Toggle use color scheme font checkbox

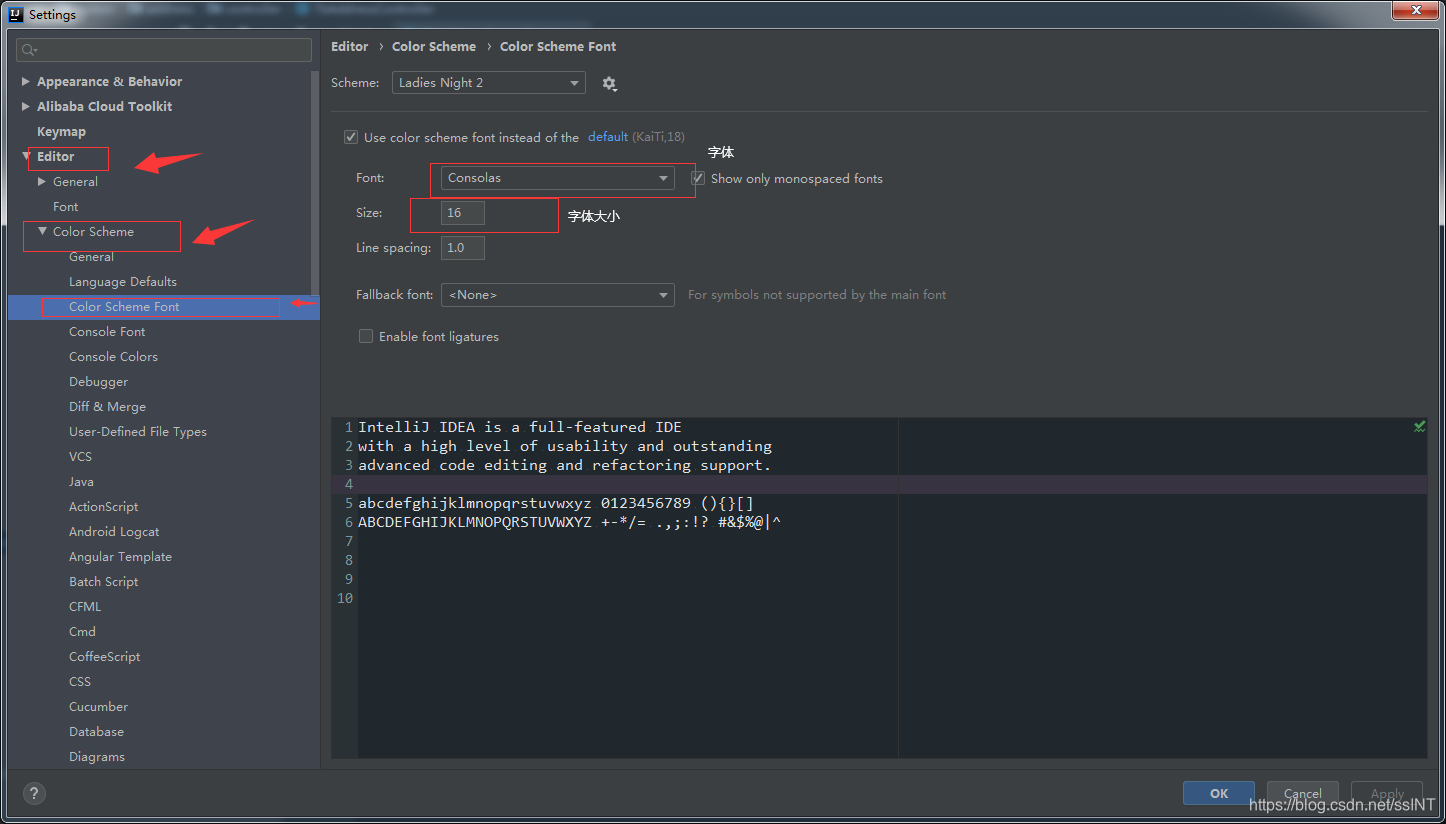pos(351,137)
